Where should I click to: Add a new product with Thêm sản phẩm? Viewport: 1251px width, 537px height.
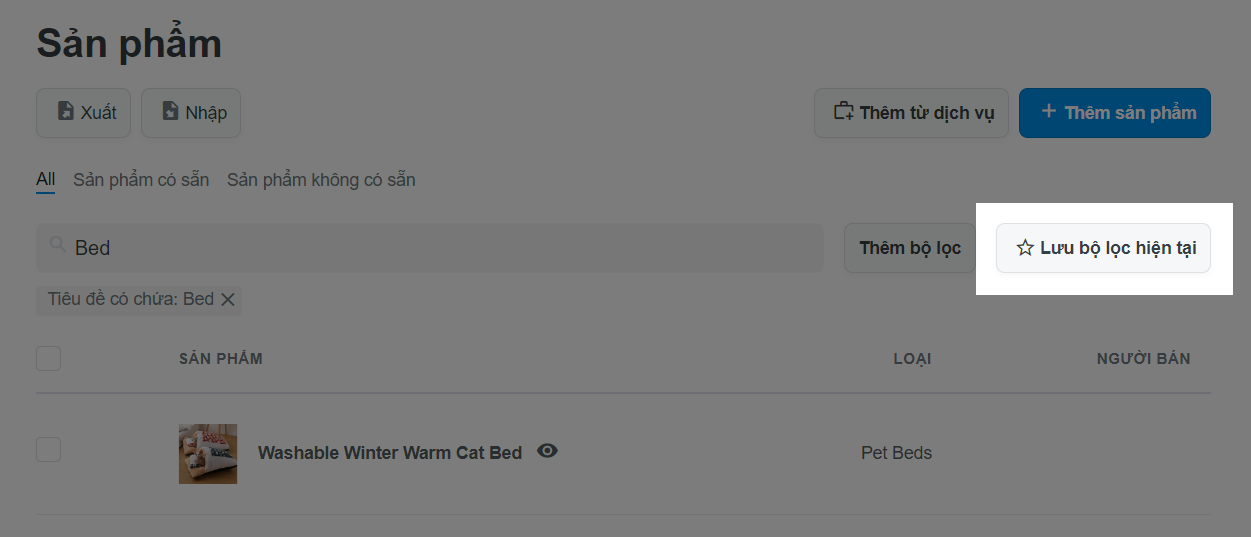coord(1115,112)
